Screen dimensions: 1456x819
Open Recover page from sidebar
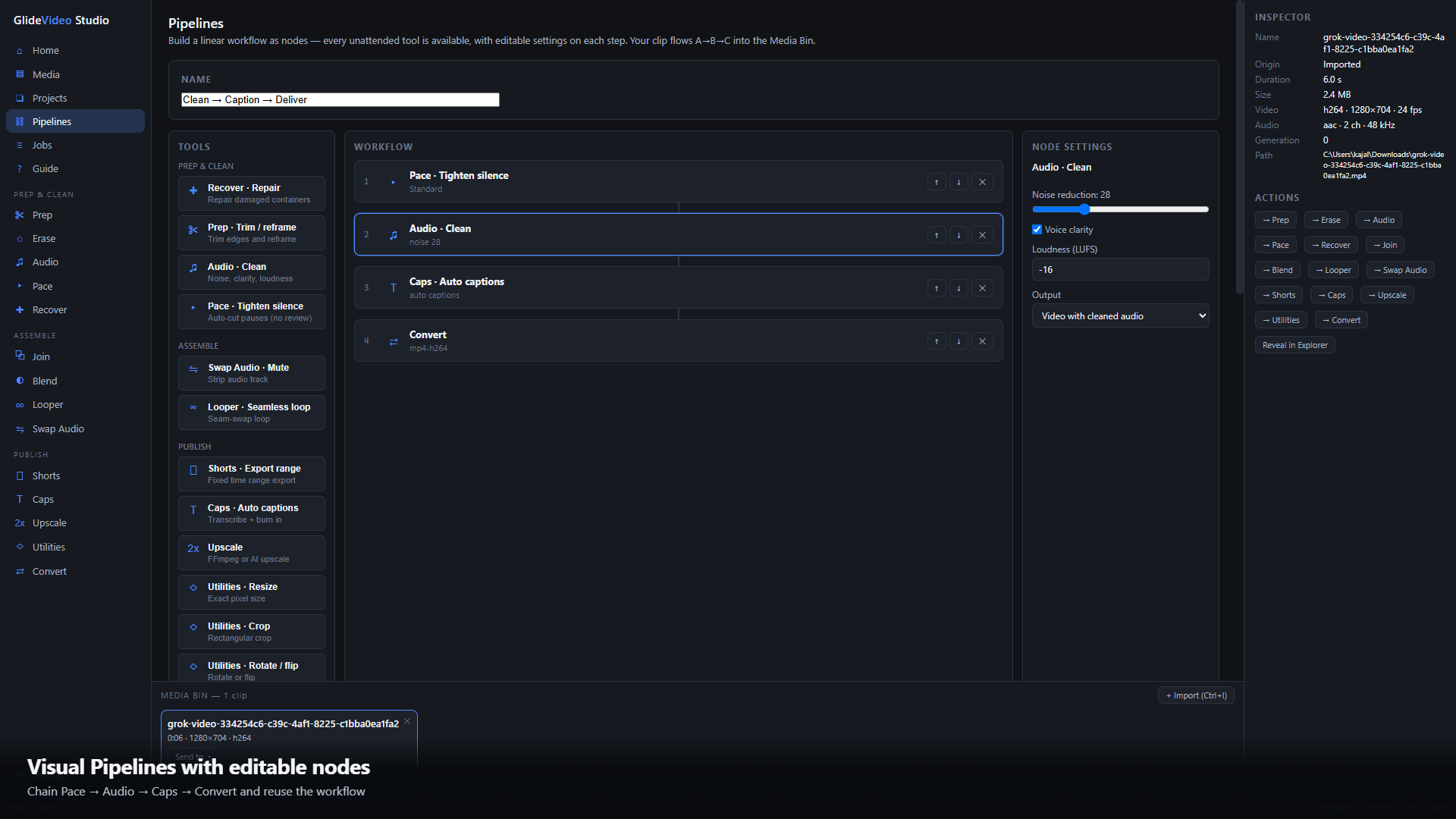coord(75,310)
